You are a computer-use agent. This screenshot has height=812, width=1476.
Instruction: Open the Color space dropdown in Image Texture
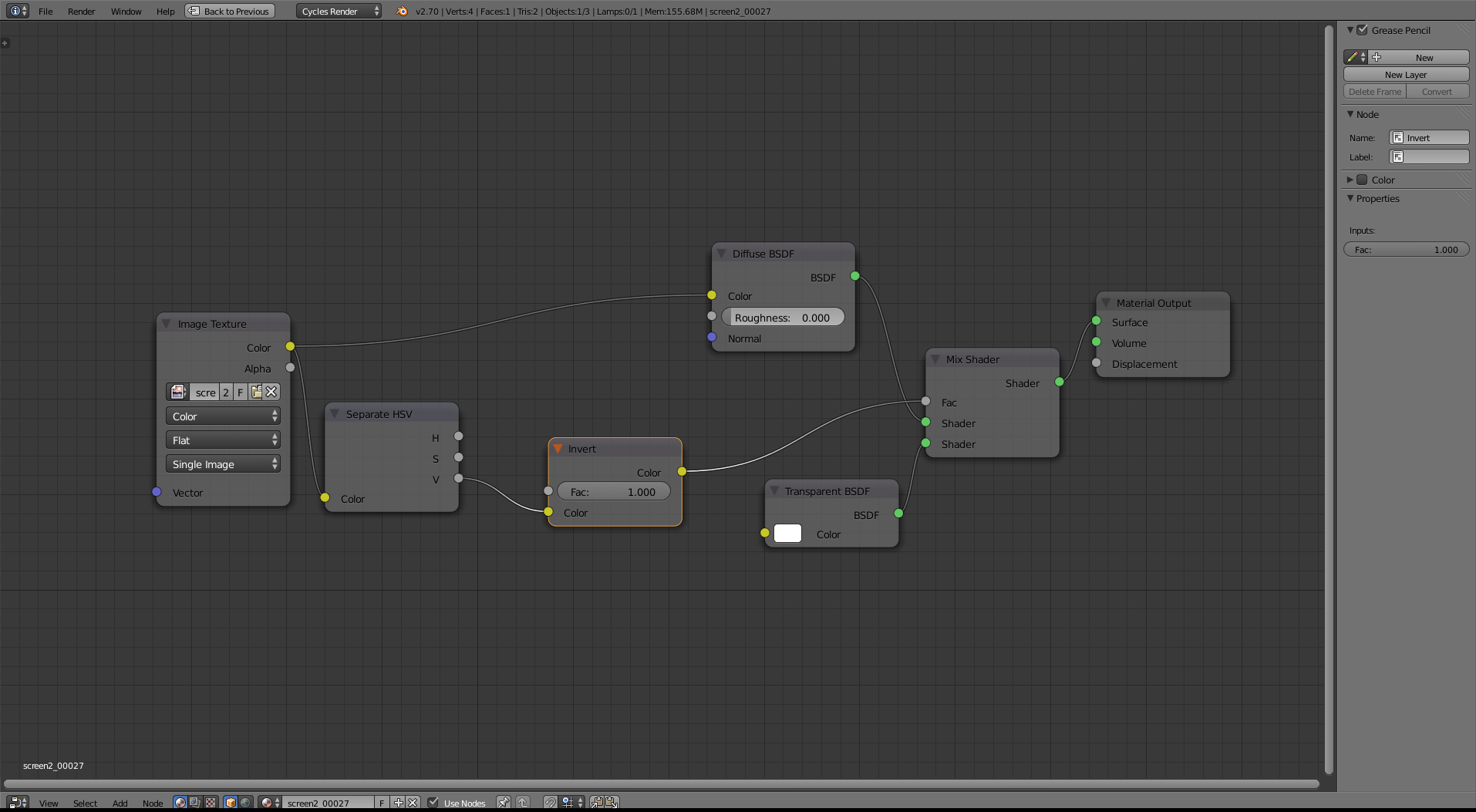click(x=223, y=416)
